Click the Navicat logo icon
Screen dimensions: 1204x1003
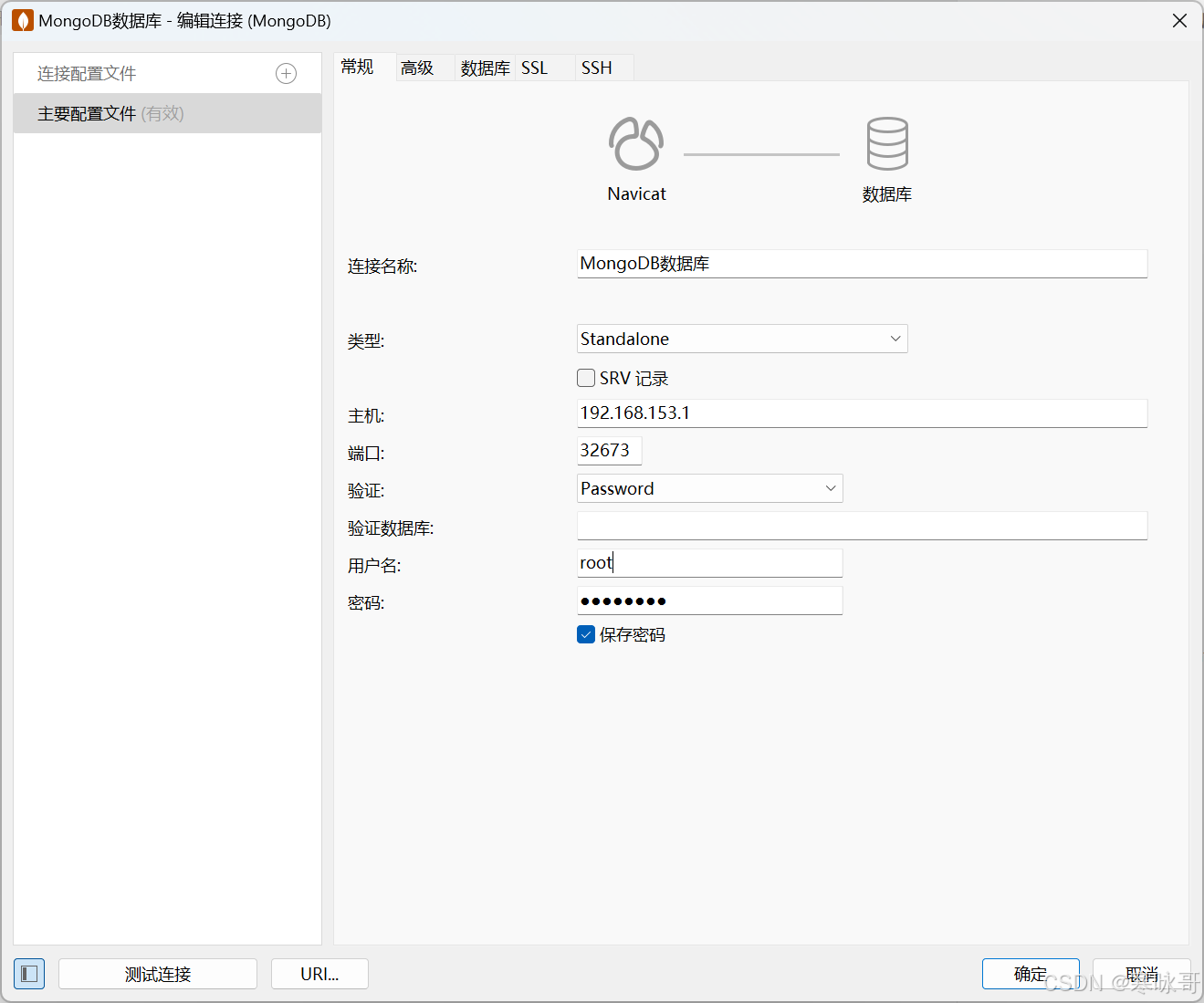point(636,143)
